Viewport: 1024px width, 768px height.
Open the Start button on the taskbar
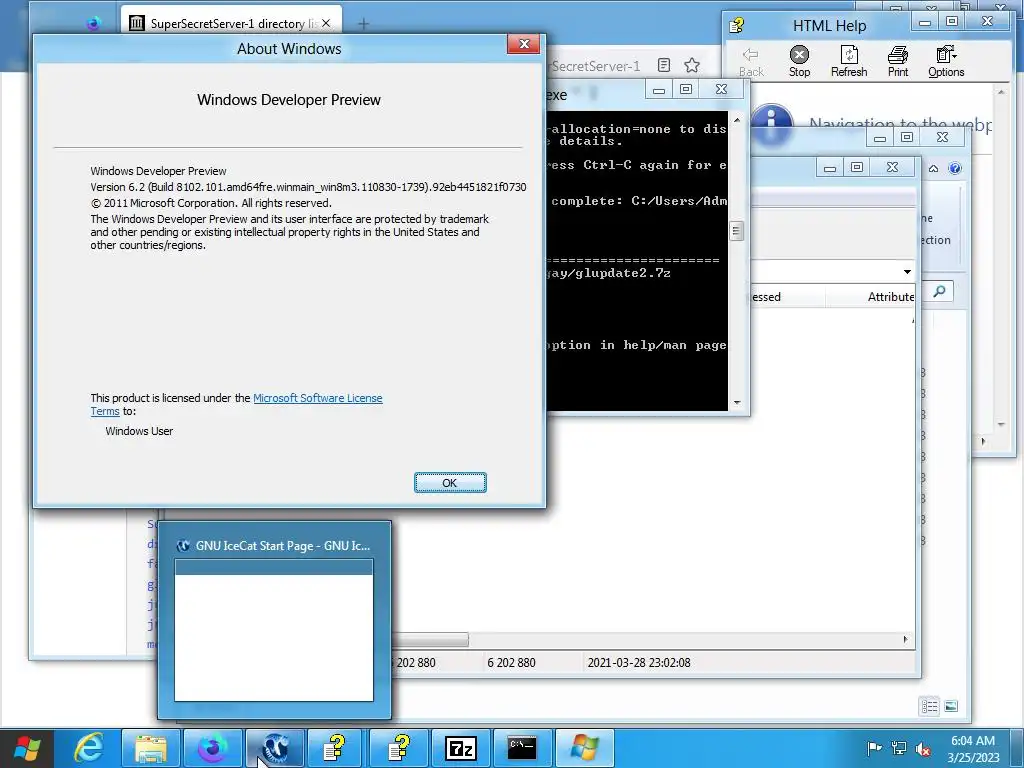[27, 748]
